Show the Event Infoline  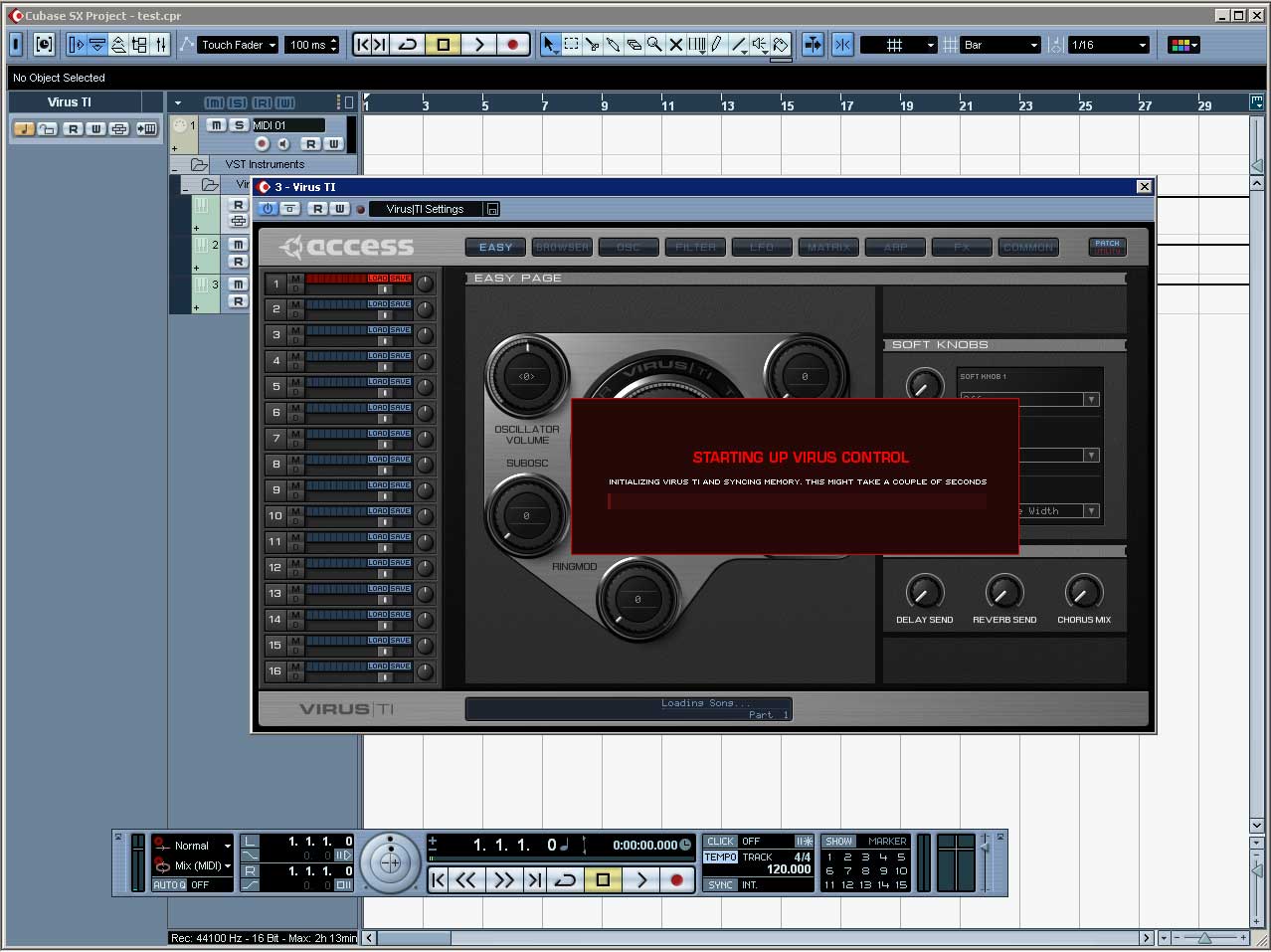[x=97, y=45]
